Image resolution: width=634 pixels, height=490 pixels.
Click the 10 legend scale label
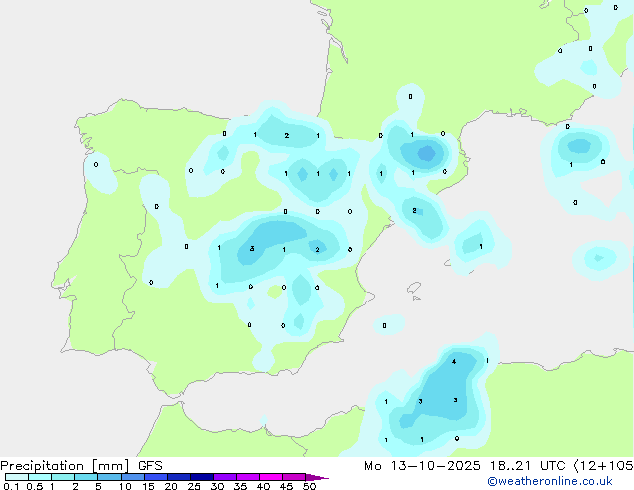[x=125, y=486]
